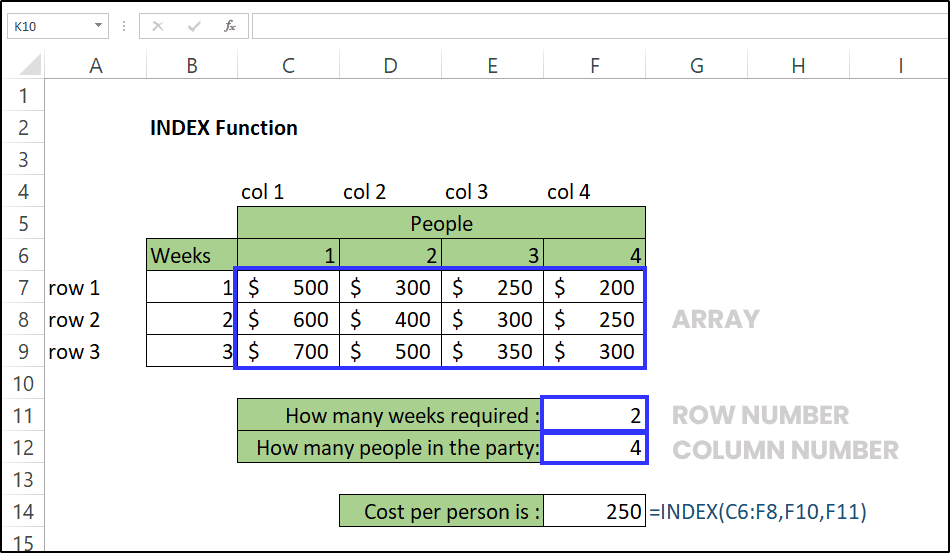Select the $300 cell in row 7
950x553 pixels.
point(390,287)
